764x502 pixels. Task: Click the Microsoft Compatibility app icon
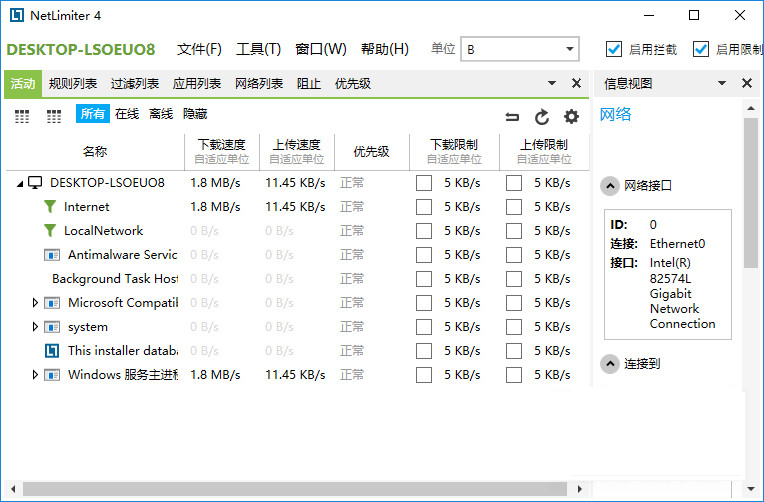pyautogui.click(x=52, y=303)
